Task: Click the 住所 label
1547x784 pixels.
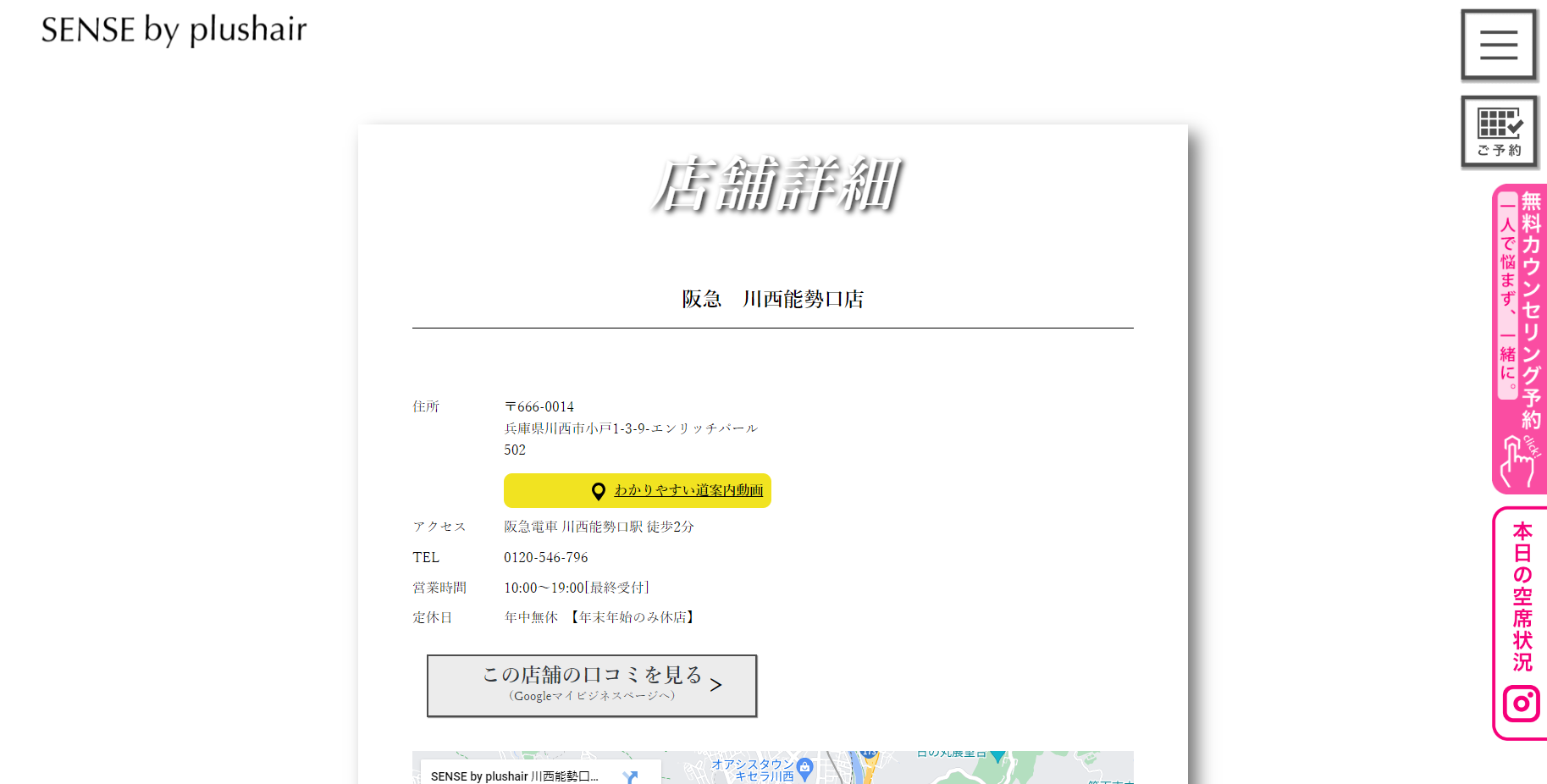Action: 426,406
